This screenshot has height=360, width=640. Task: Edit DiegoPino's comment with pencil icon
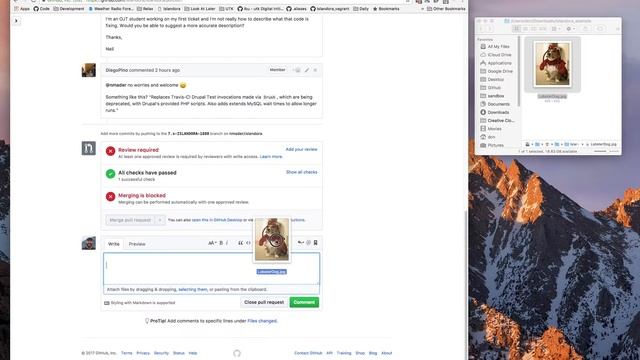307,70
